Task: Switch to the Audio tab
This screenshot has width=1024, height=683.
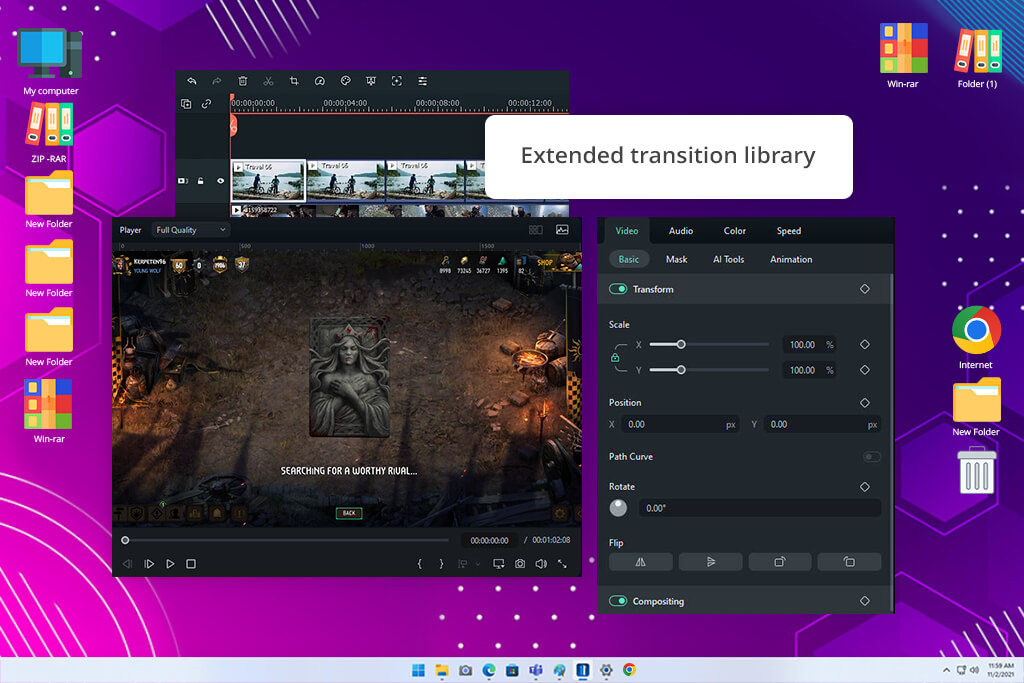Action: click(x=680, y=230)
